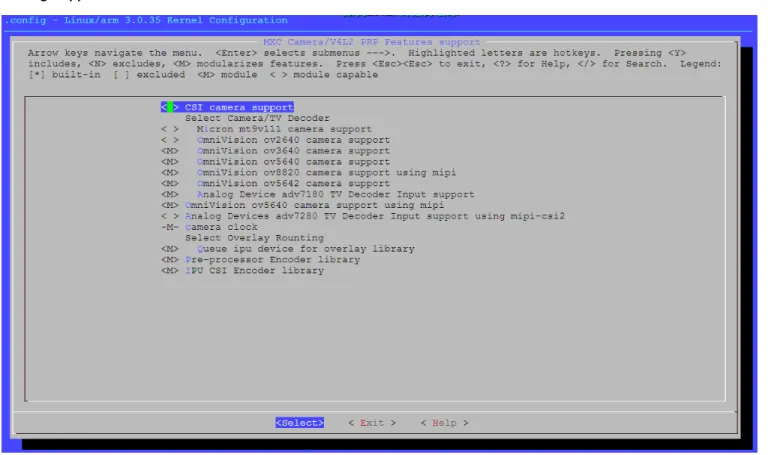Toggle OmniVision ov3640 module state marker

pyautogui.click(x=170, y=151)
